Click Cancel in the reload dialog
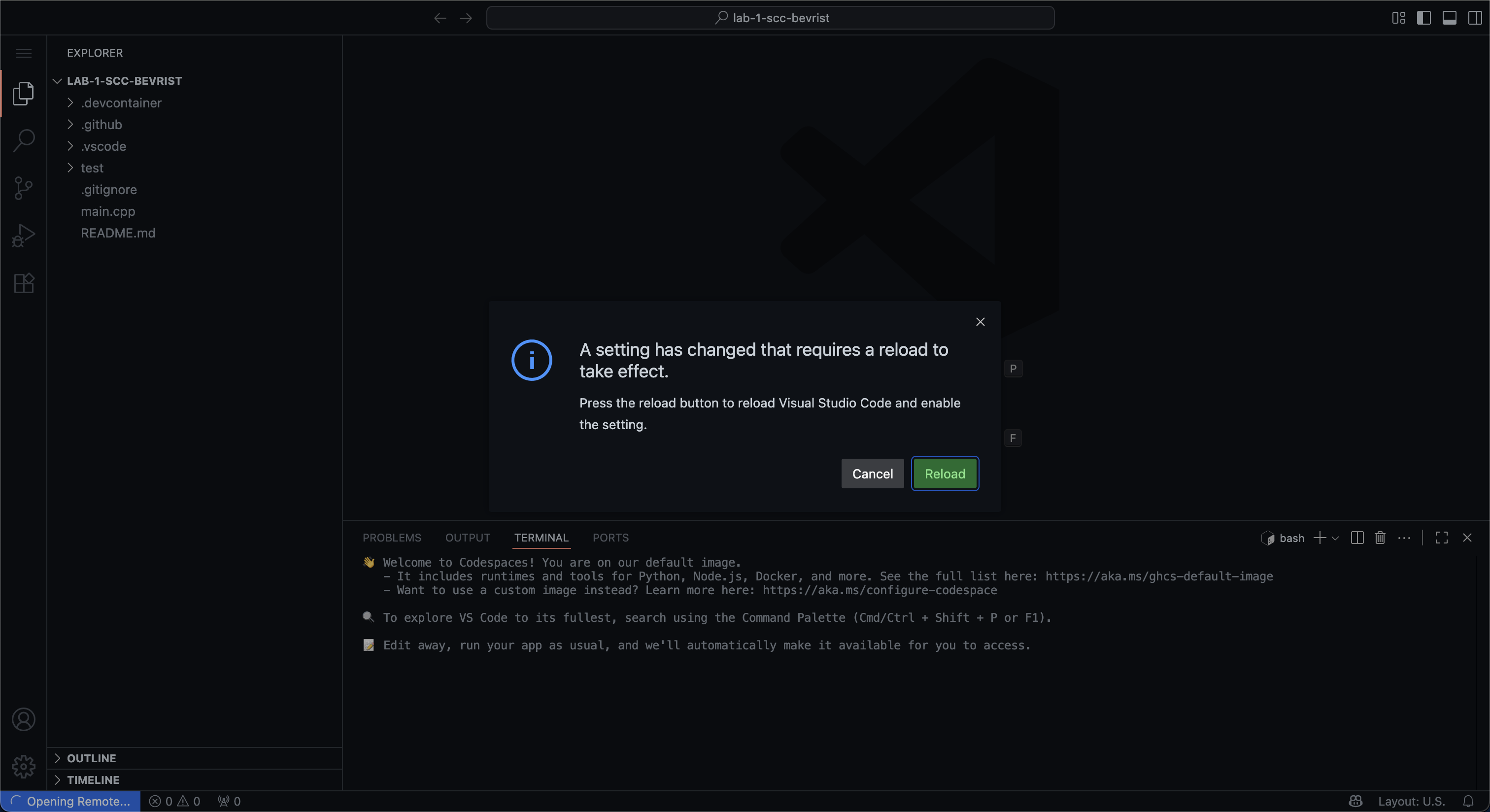Viewport: 1490px width, 812px height. point(872,474)
